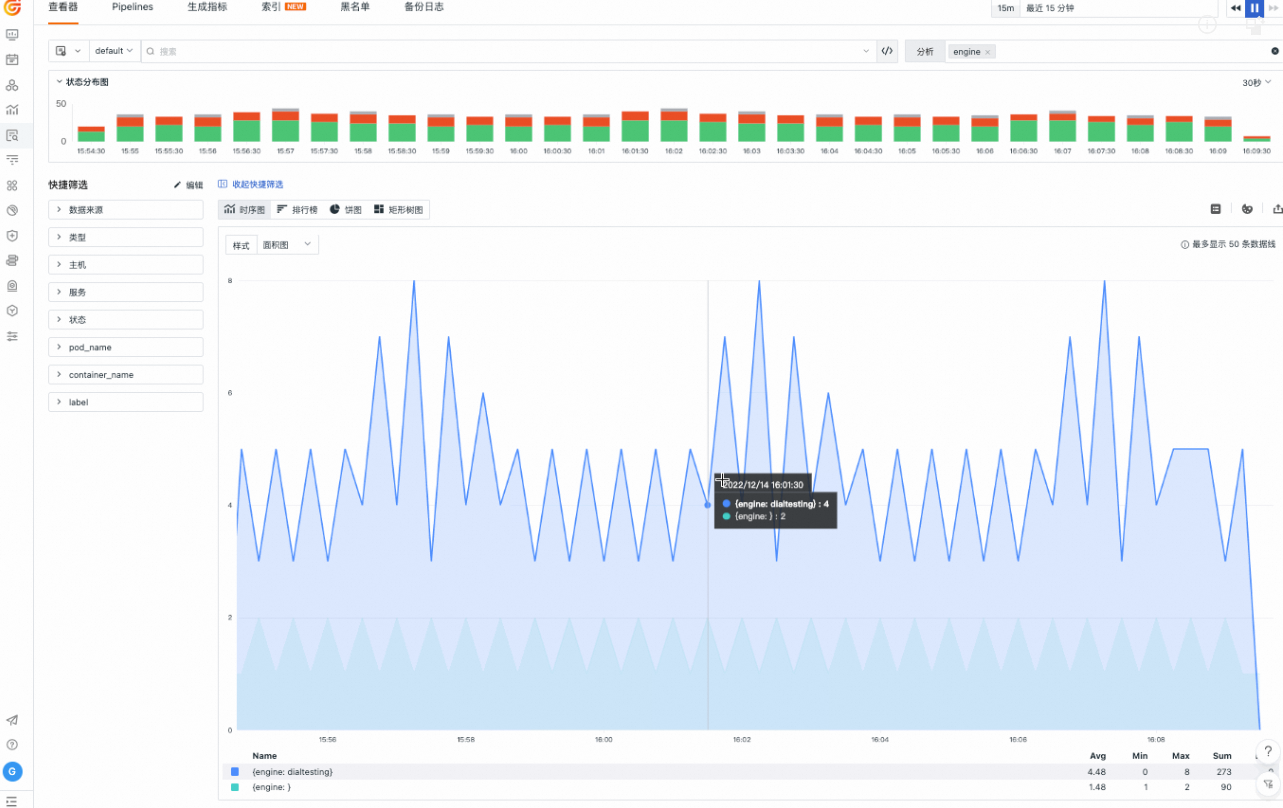Click in the 搜索 search field

[506, 51]
